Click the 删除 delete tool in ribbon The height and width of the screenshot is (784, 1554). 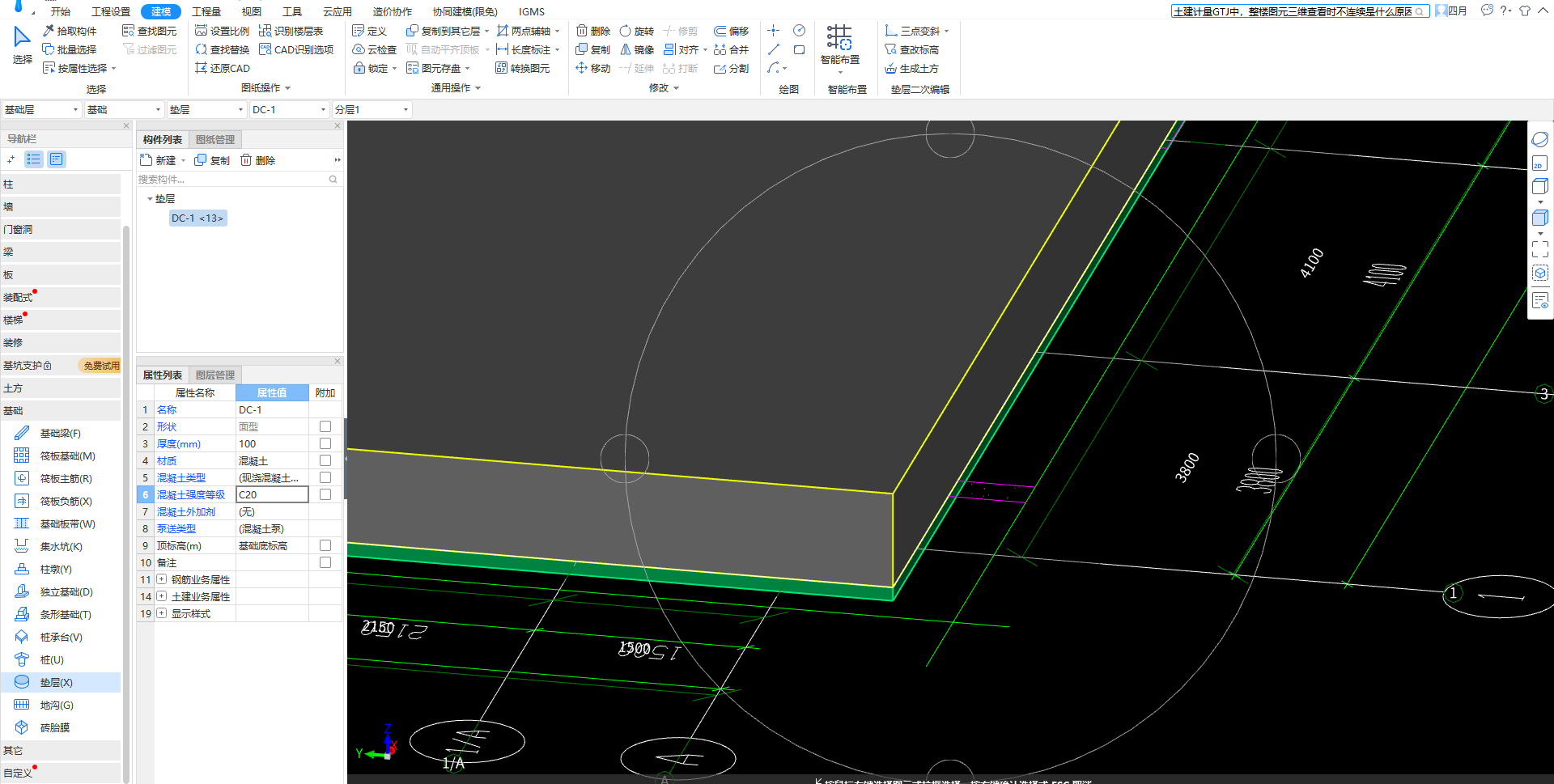coord(593,31)
